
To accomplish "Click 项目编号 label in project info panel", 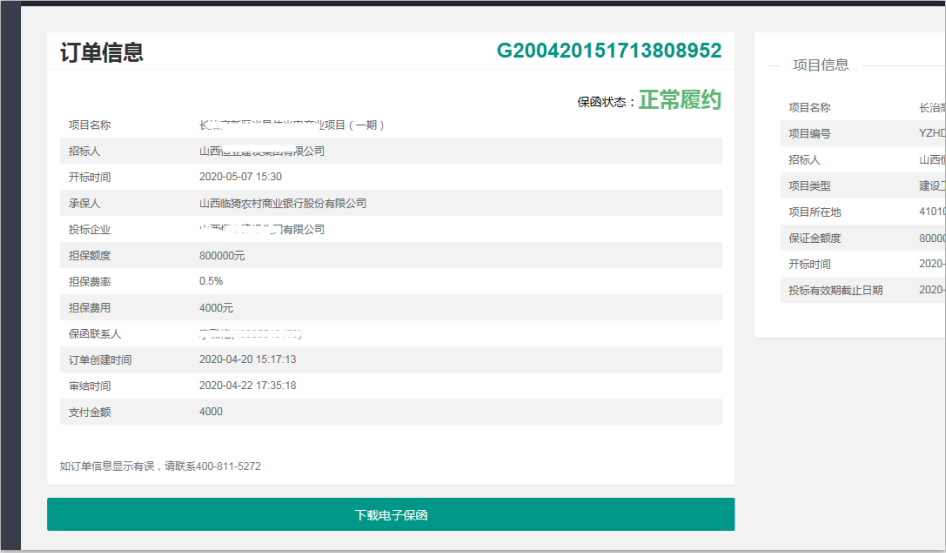I will pyautogui.click(x=809, y=134).
